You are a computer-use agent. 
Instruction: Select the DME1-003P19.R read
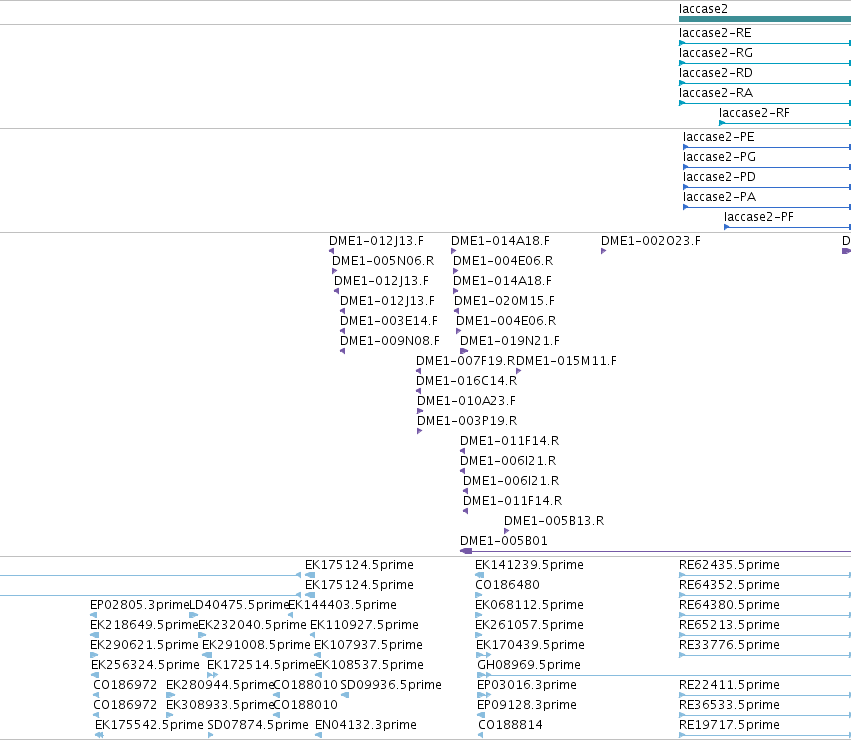click(467, 421)
